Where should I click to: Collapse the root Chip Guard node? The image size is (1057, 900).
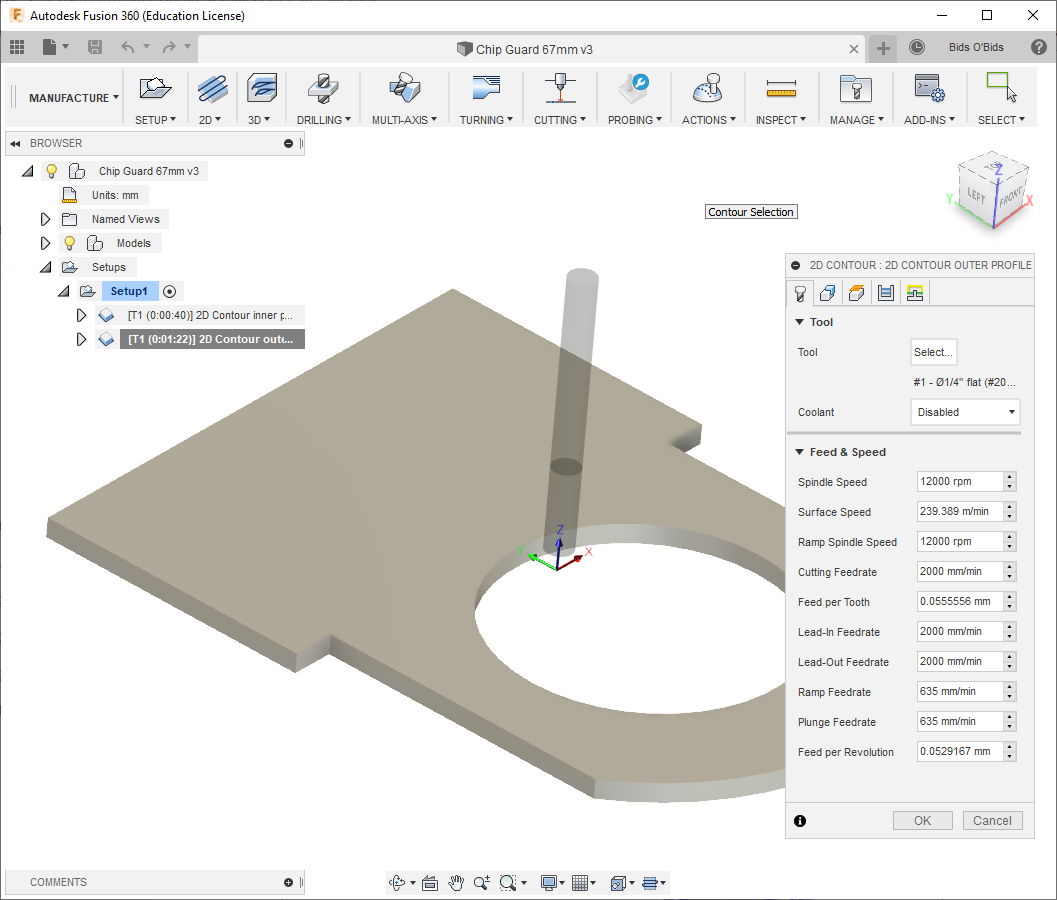(27, 171)
